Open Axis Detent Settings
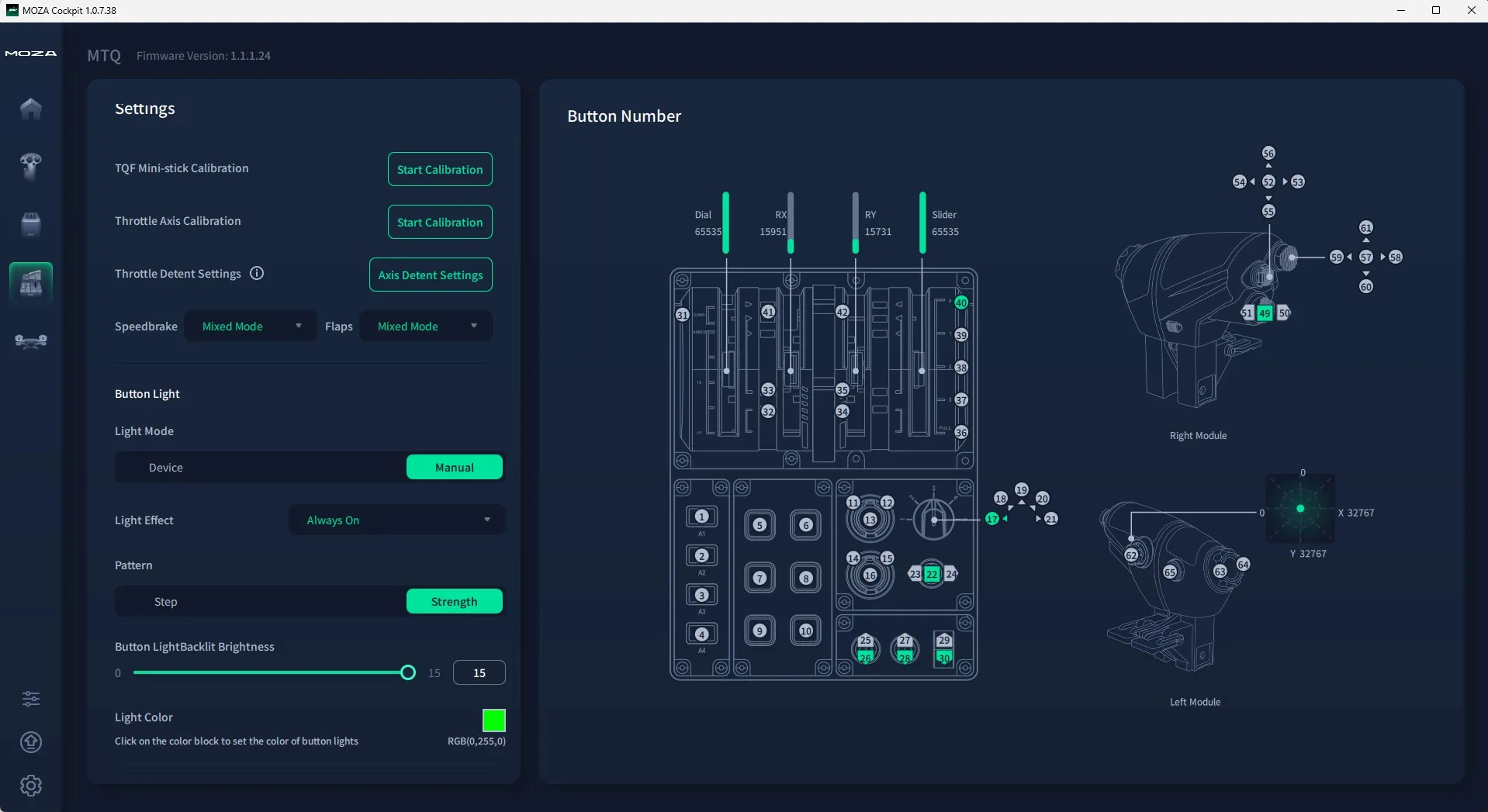1488x812 pixels. tap(431, 275)
